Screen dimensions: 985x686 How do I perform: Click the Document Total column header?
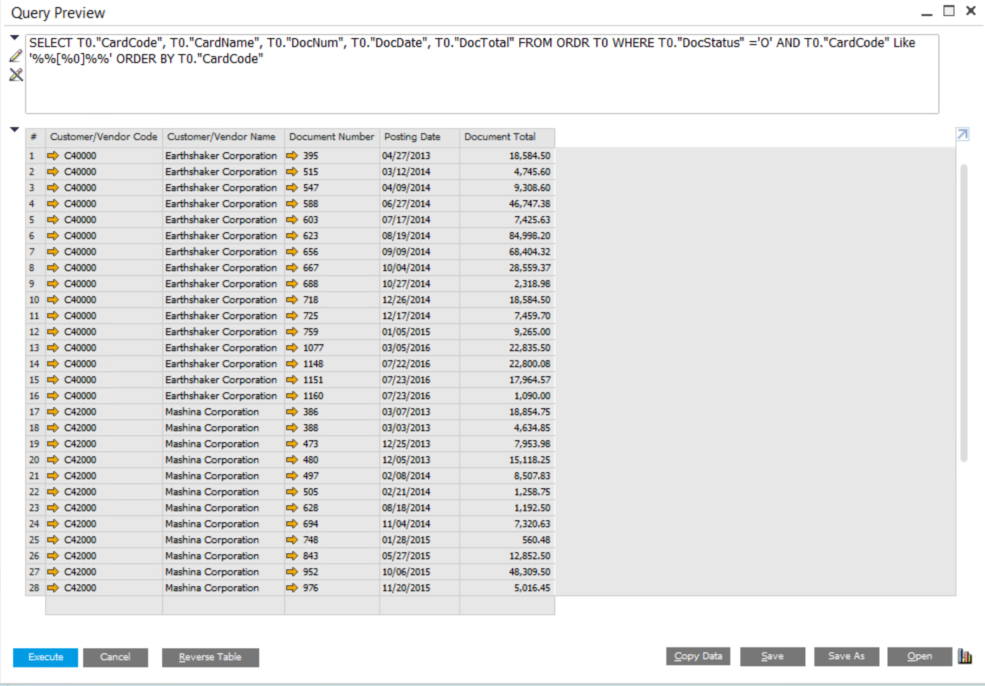click(507, 137)
